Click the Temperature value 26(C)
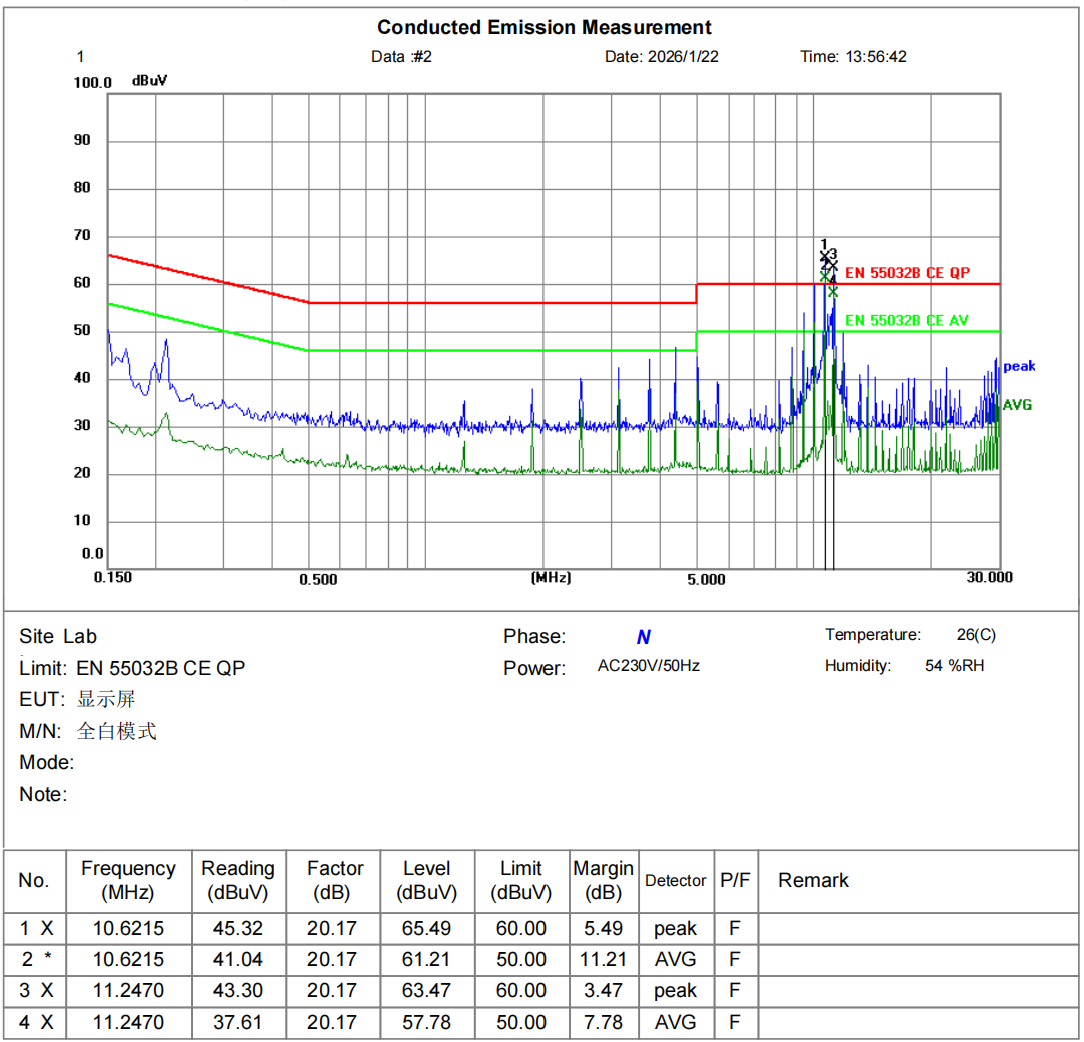1084x1042 pixels. (976, 635)
